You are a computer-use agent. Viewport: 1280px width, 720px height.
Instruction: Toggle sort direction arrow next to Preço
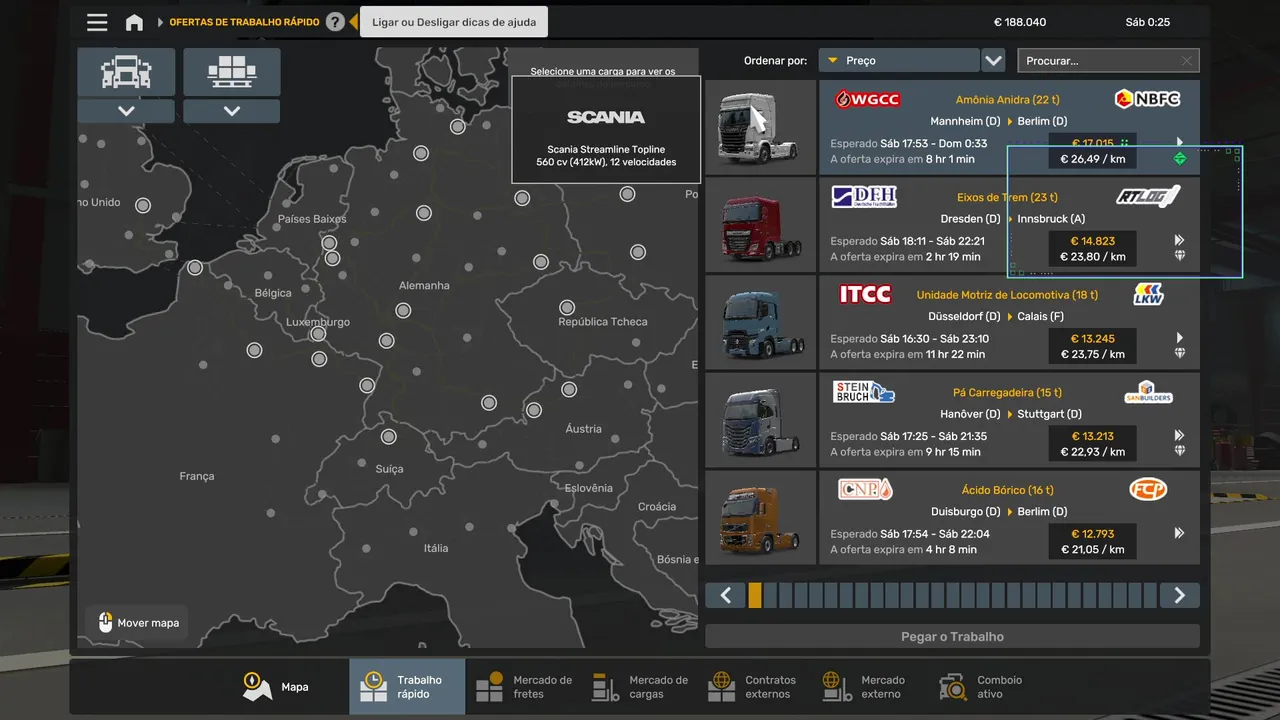pos(993,61)
